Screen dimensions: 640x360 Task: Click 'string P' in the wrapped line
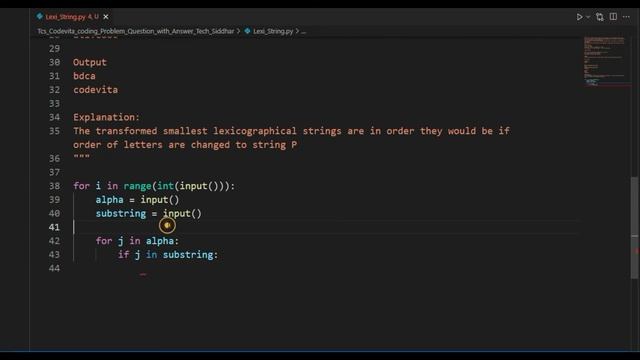point(274,145)
